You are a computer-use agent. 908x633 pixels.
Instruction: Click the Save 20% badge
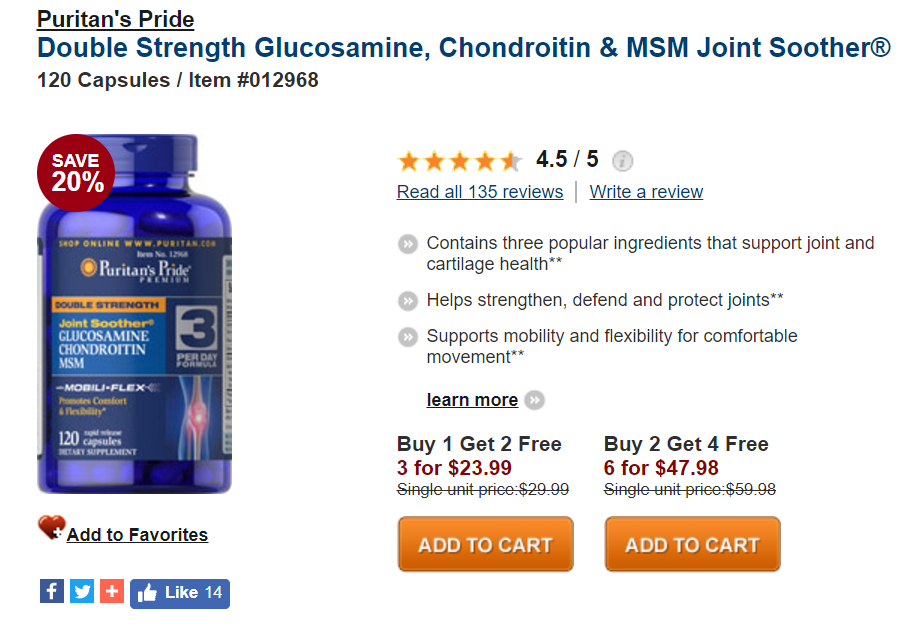click(76, 172)
